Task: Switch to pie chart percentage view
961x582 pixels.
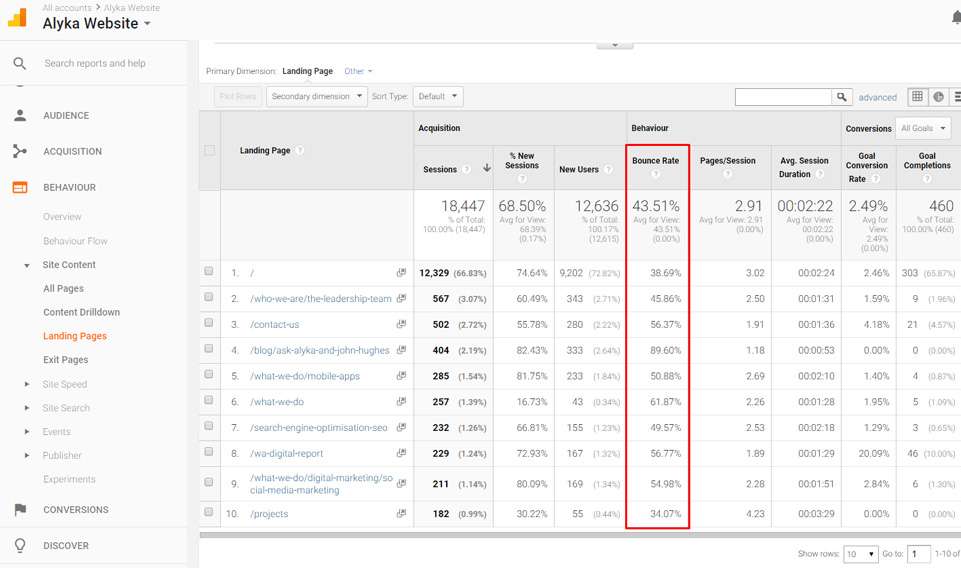Action: tap(938, 96)
